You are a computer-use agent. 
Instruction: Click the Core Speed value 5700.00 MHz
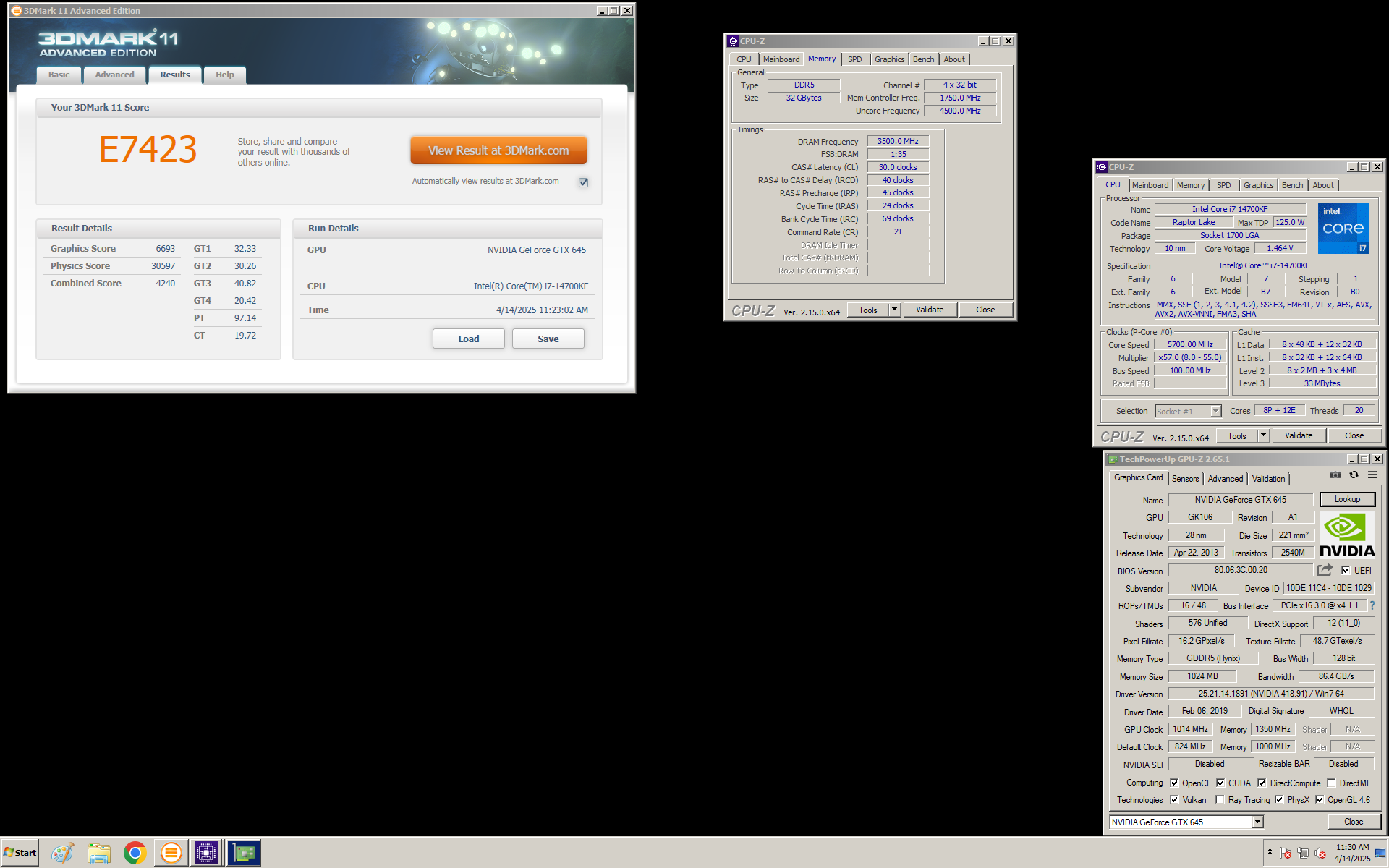click(1190, 345)
